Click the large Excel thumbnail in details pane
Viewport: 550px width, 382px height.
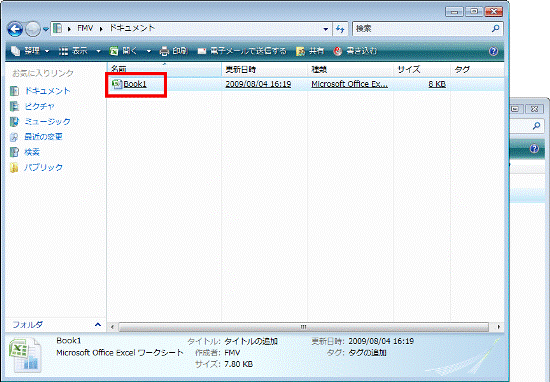coord(25,355)
